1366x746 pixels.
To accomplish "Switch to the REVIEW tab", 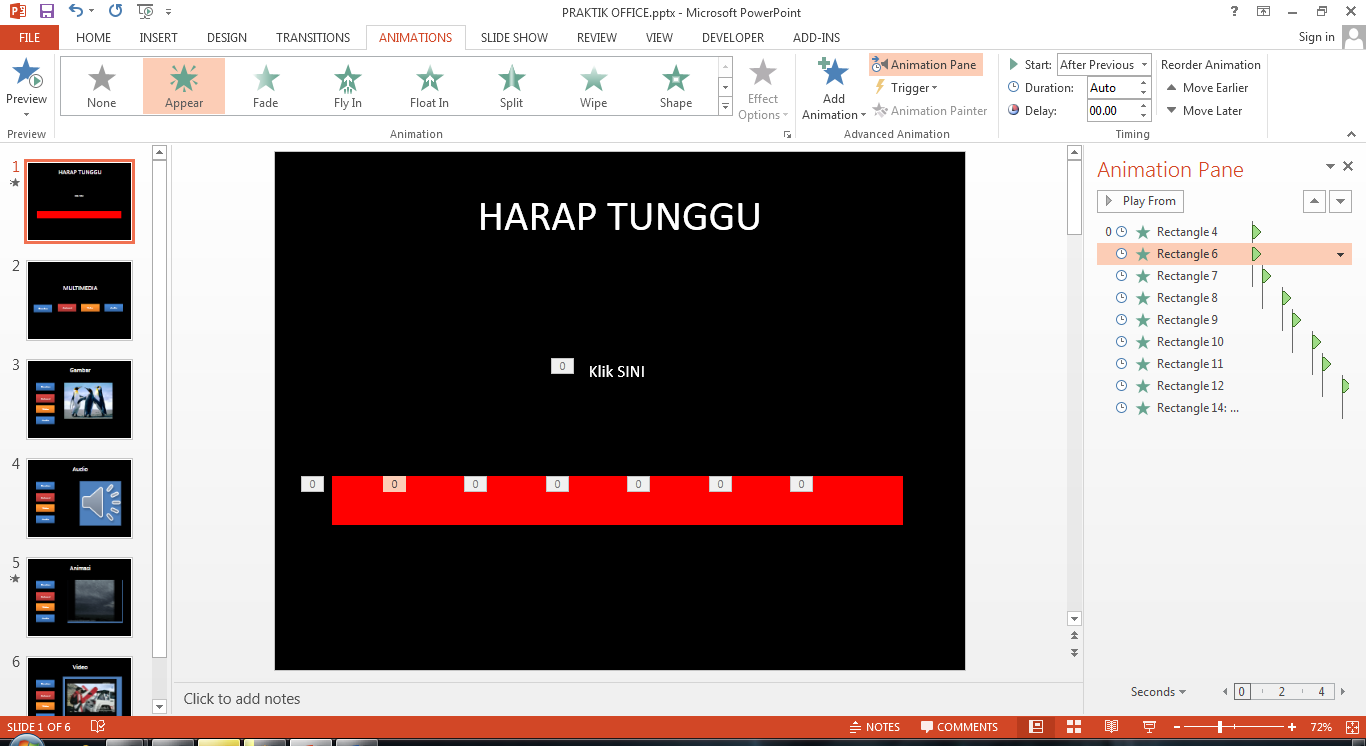I will [x=597, y=38].
